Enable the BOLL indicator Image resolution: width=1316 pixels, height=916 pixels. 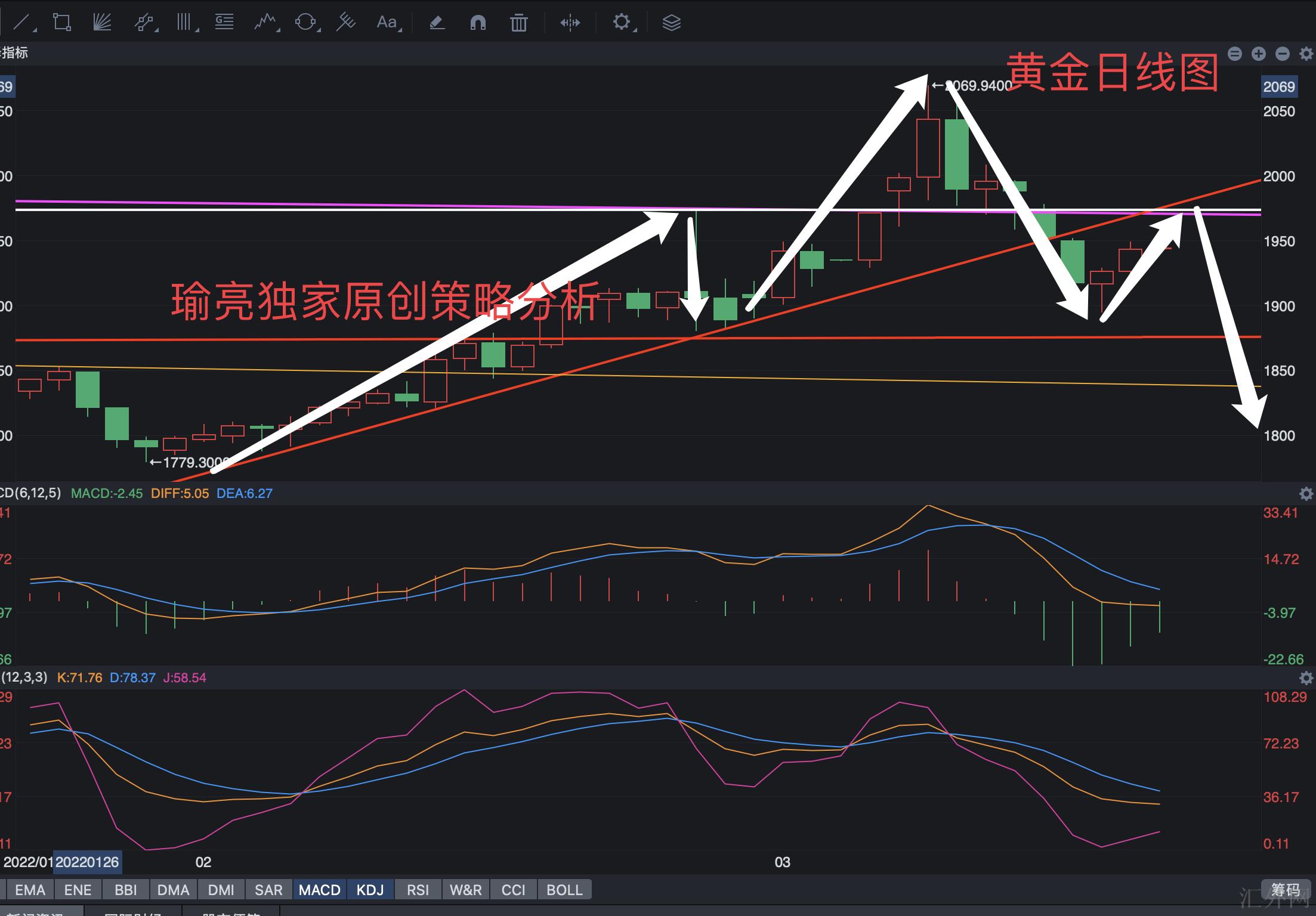(564, 890)
